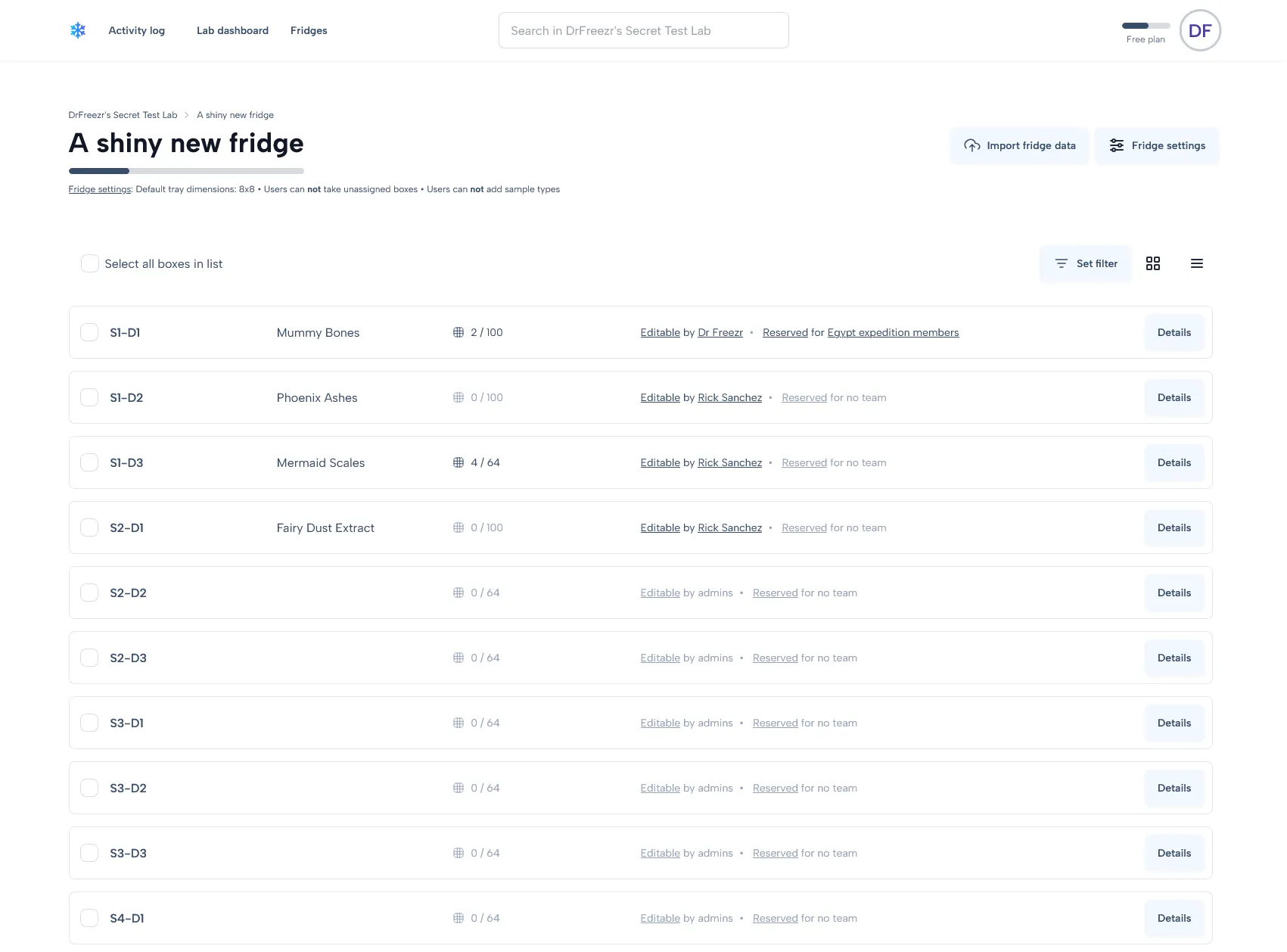Open the DF user avatar menu
This screenshot has height=952, width=1287.
(x=1200, y=30)
